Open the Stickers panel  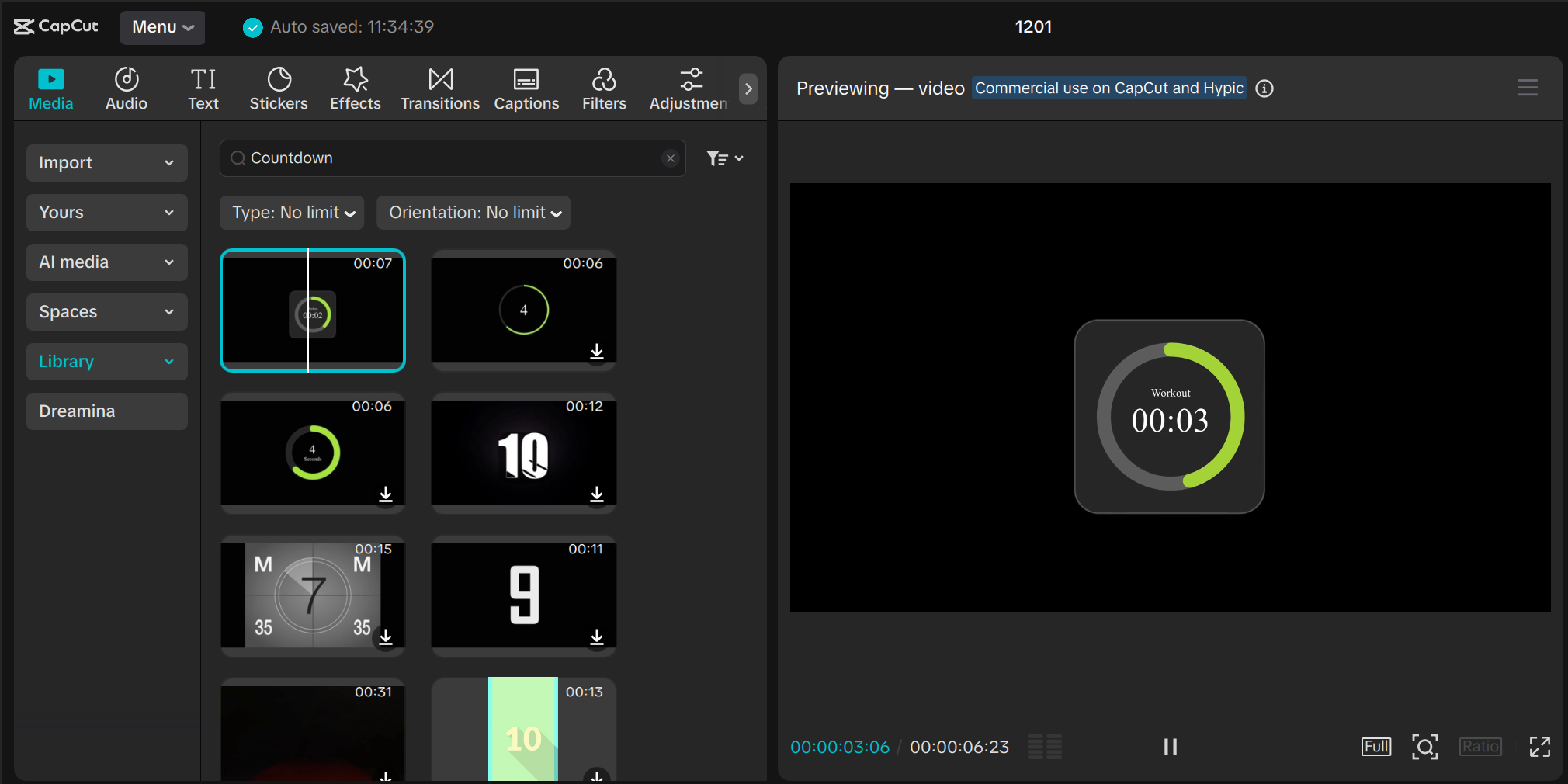[x=278, y=88]
